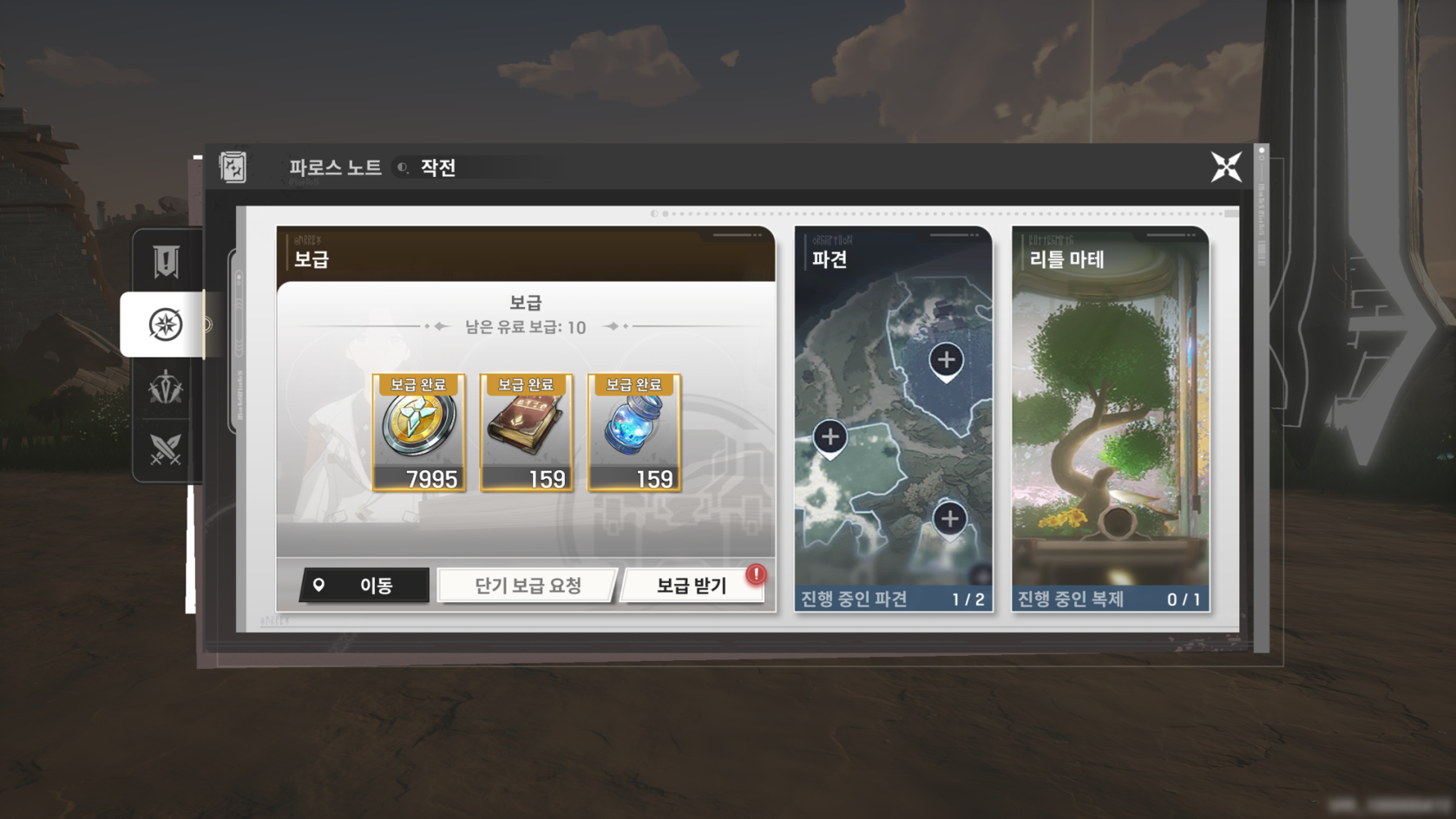Click the red alert badge on 보급 받기
Viewport: 1456px width, 819px height.
tap(756, 573)
